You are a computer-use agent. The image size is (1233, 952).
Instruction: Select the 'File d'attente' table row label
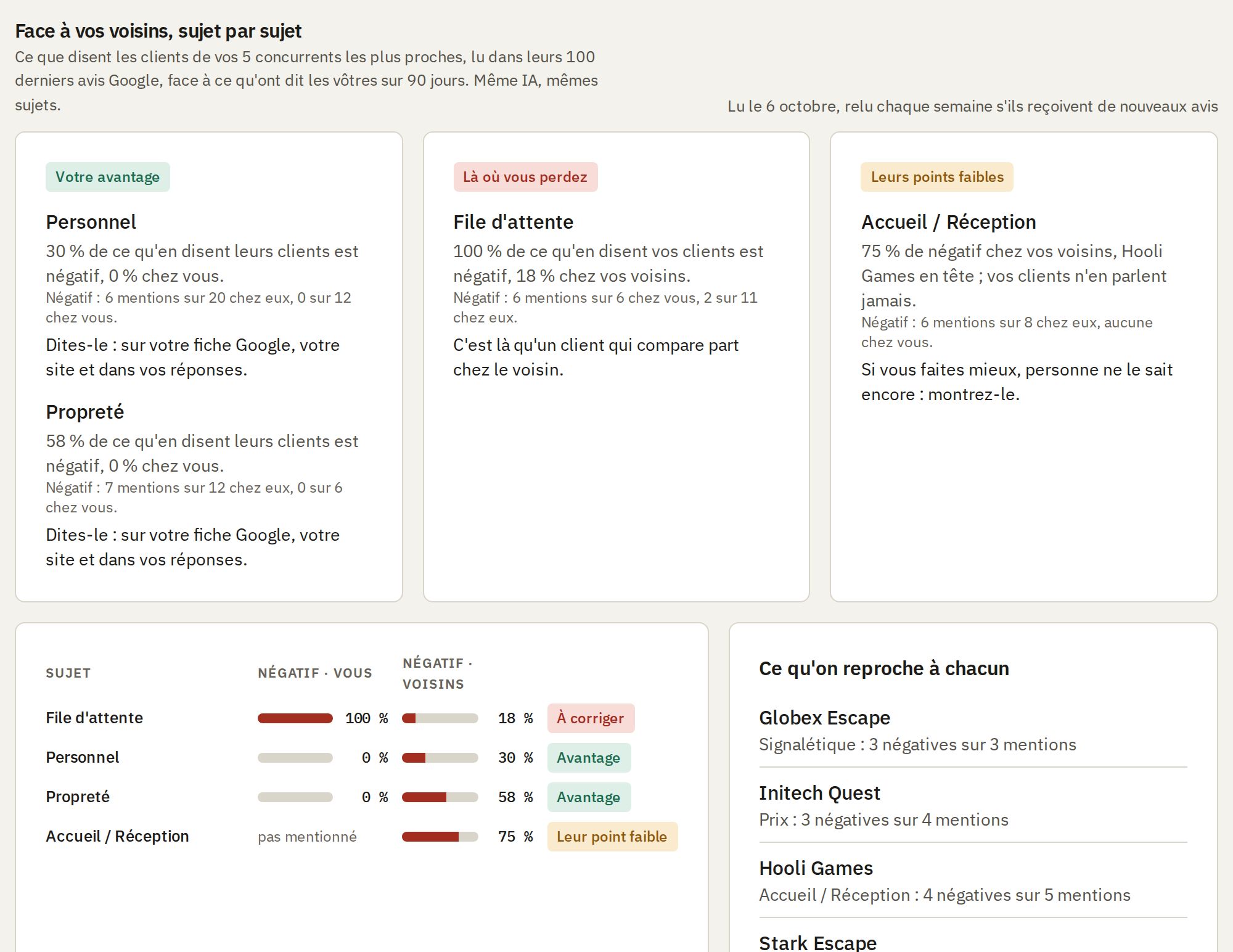94,718
